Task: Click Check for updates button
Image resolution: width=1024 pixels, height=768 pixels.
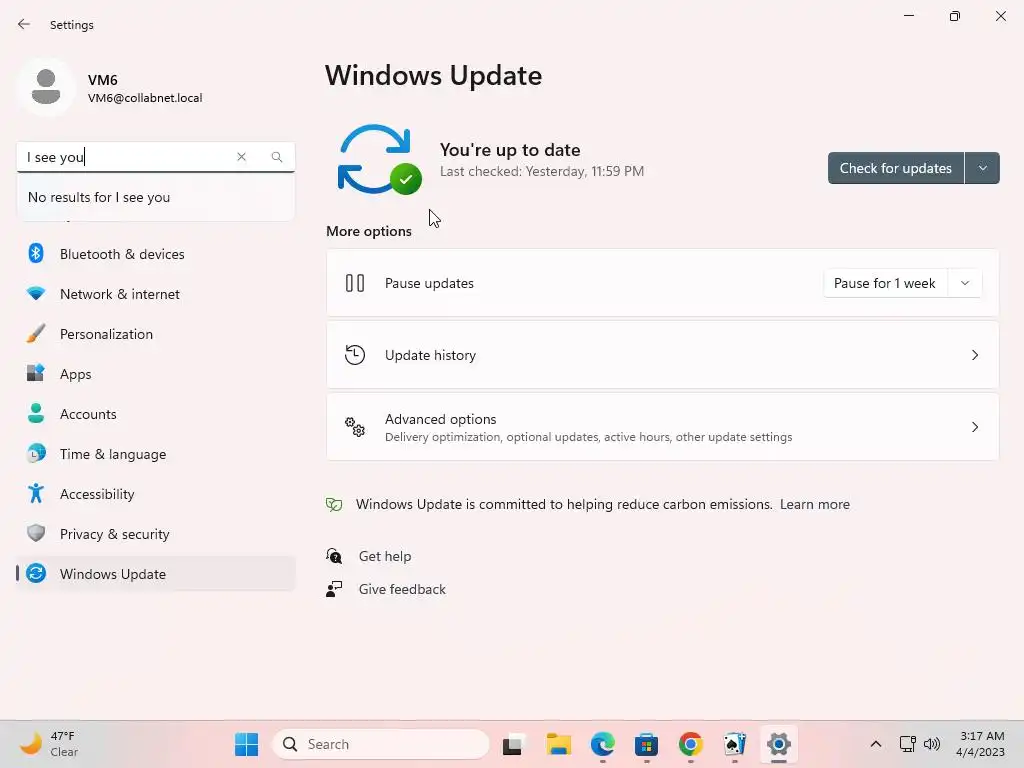Action: (x=895, y=168)
